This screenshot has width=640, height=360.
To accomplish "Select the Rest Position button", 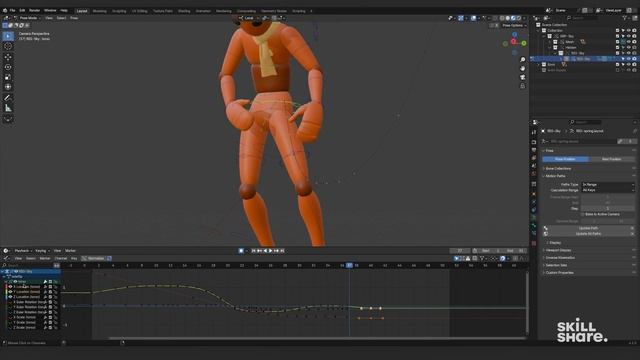I will coord(612,159).
